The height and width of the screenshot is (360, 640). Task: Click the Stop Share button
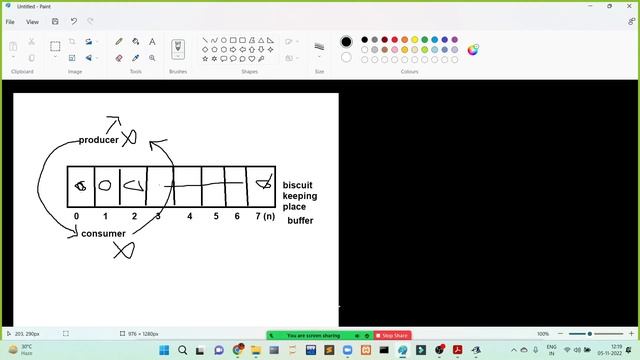point(392,336)
